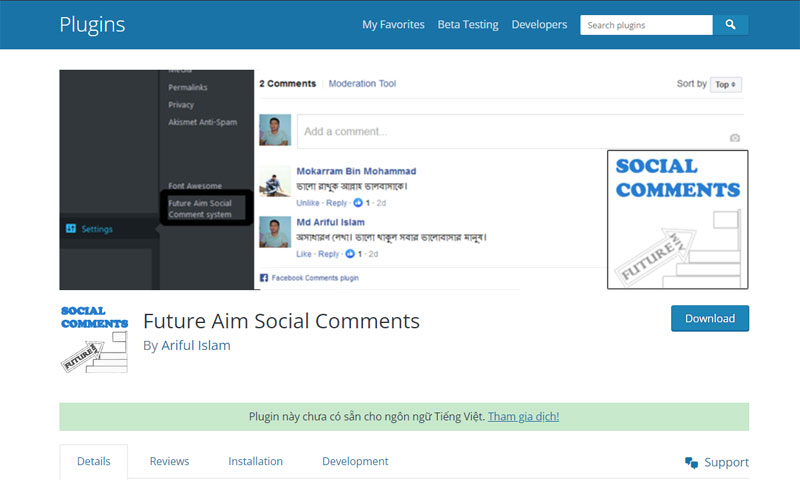Open Font Awesome submenu item

click(x=195, y=186)
